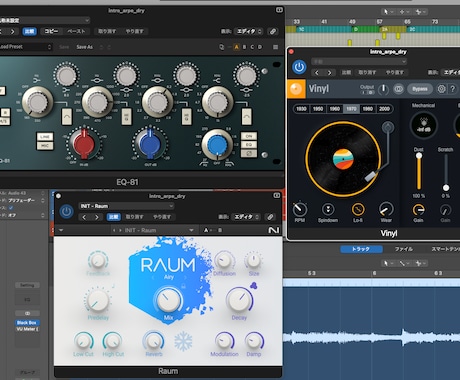Select the 2000 era in Vinyl

coord(384,109)
